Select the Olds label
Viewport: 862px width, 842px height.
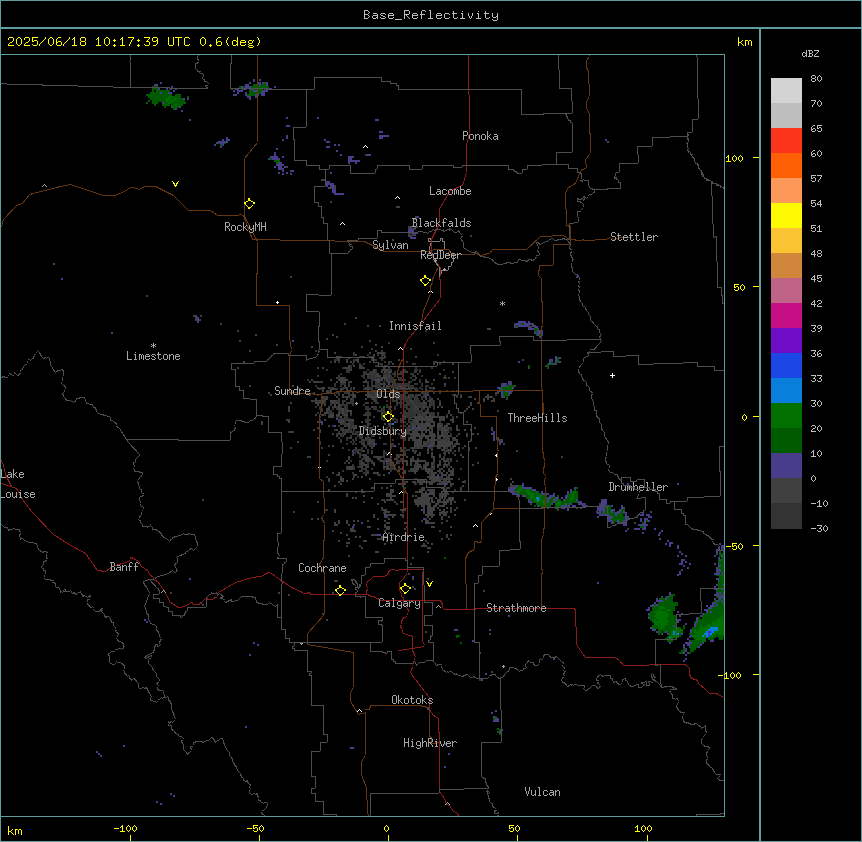coord(388,394)
